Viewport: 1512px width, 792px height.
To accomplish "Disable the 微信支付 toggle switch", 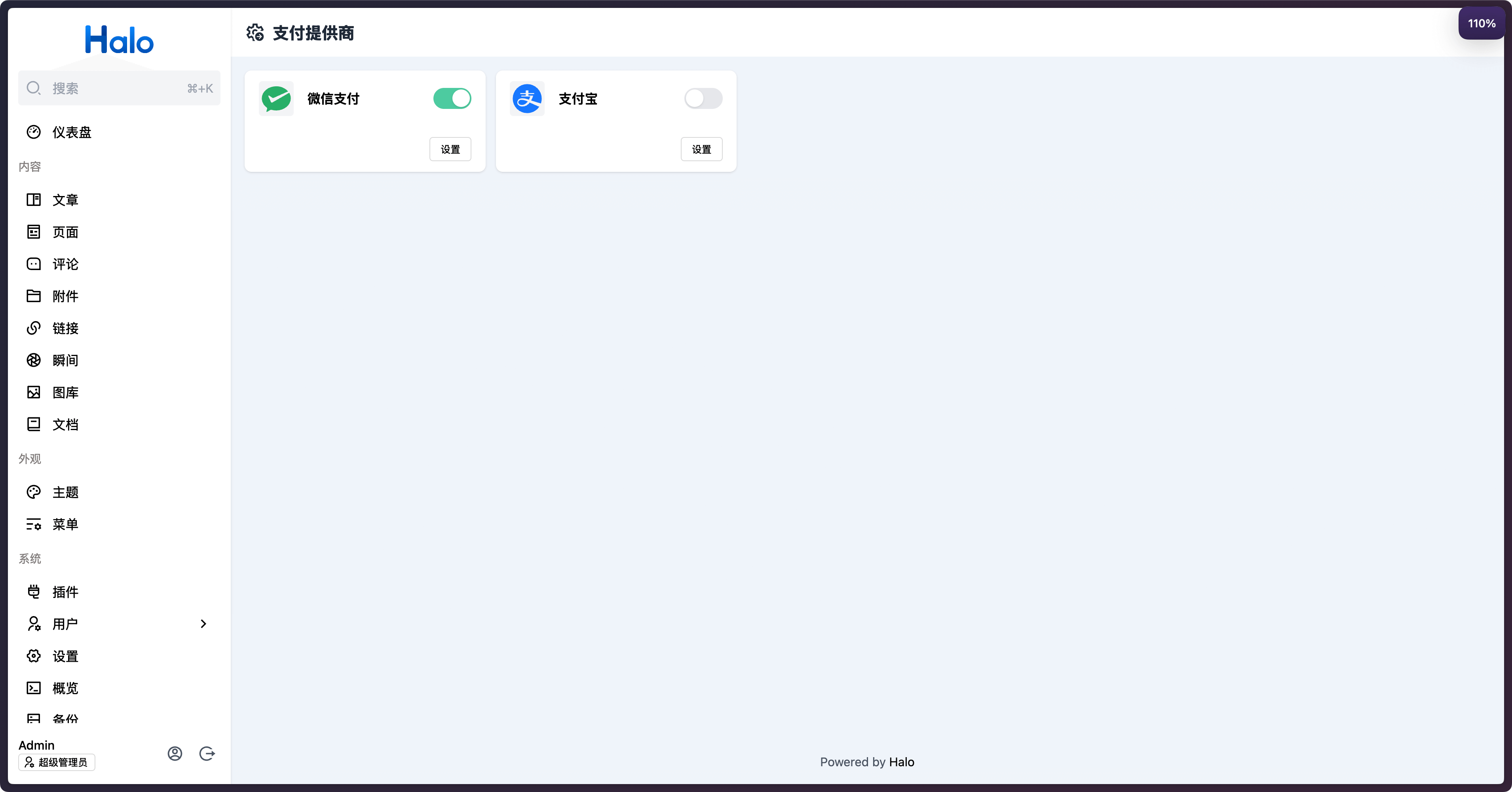I will click(x=452, y=99).
